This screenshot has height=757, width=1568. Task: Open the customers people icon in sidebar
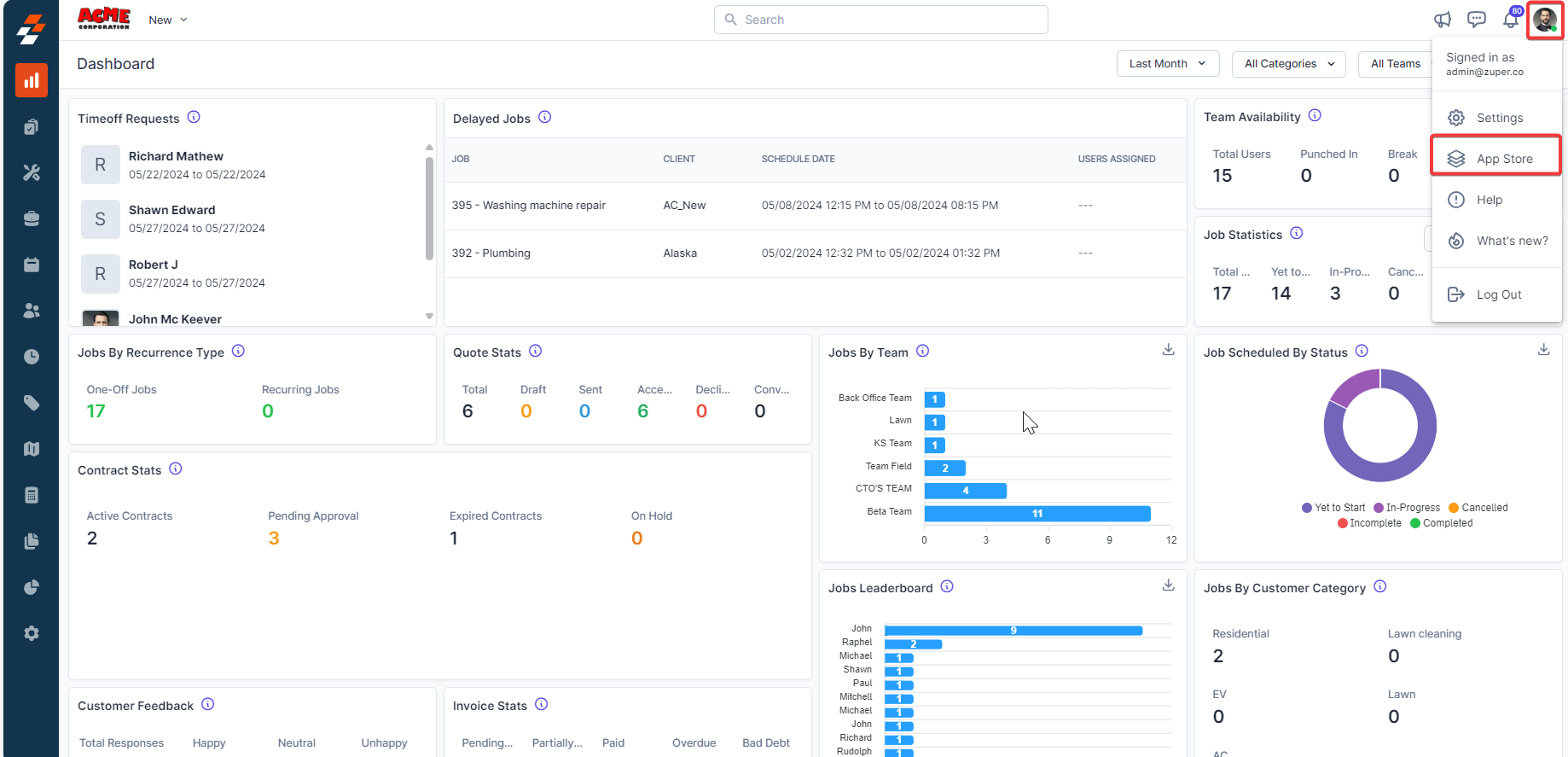[x=32, y=311]
